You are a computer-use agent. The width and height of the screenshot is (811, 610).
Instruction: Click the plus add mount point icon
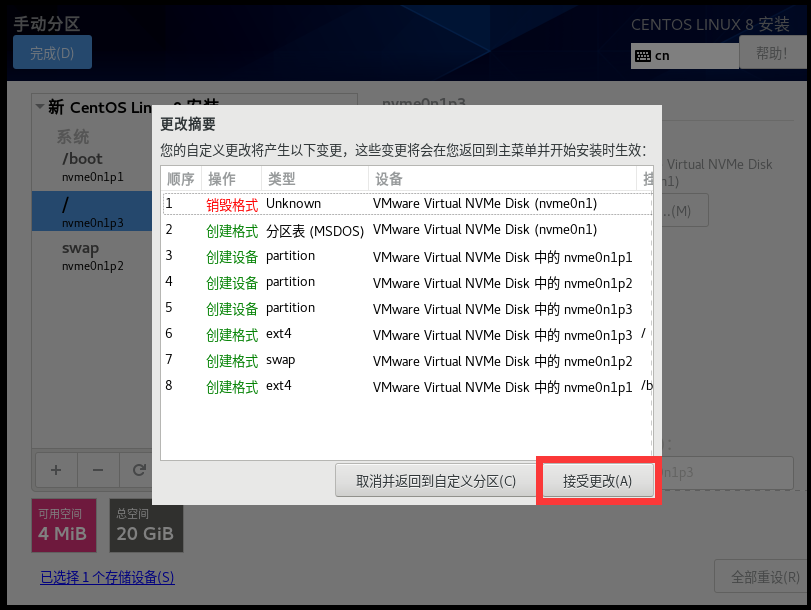[56, 470]
